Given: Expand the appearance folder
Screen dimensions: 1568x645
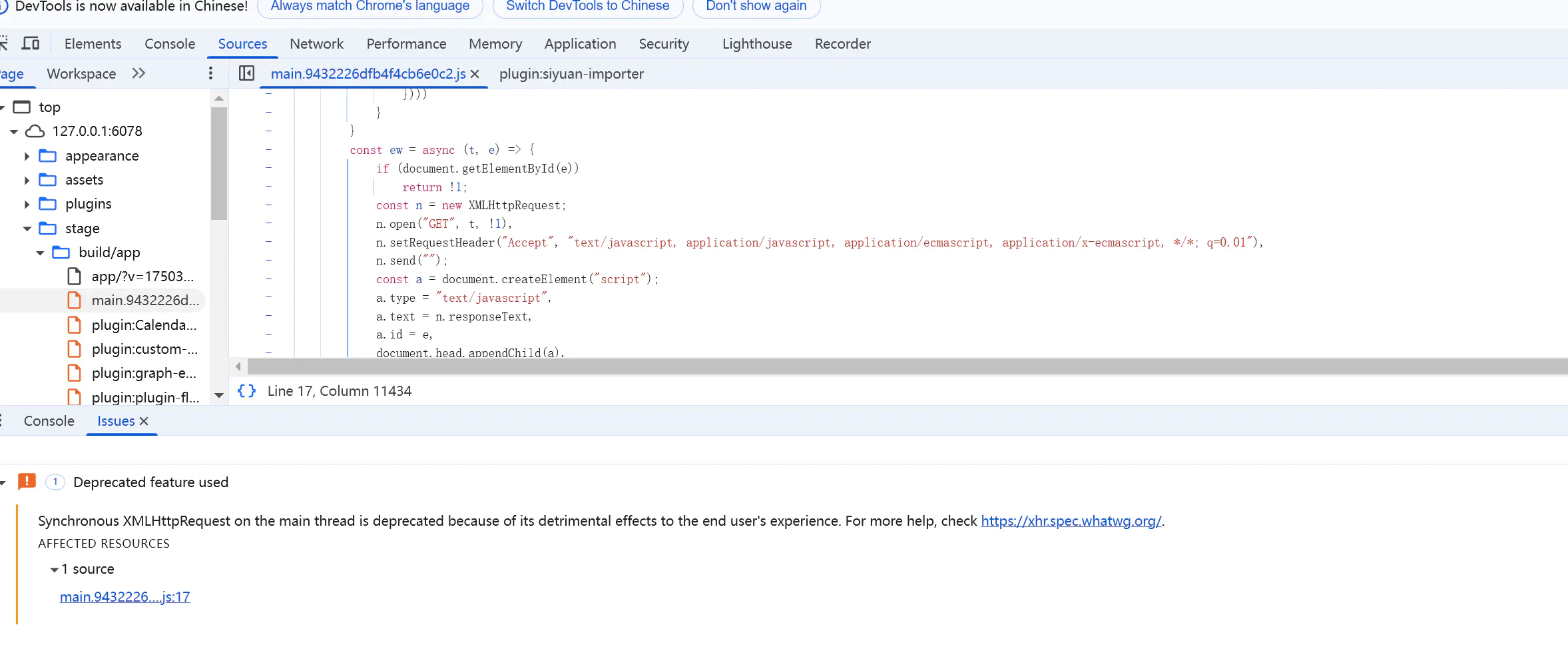Looking at the screenshot, I should [27, 156].
